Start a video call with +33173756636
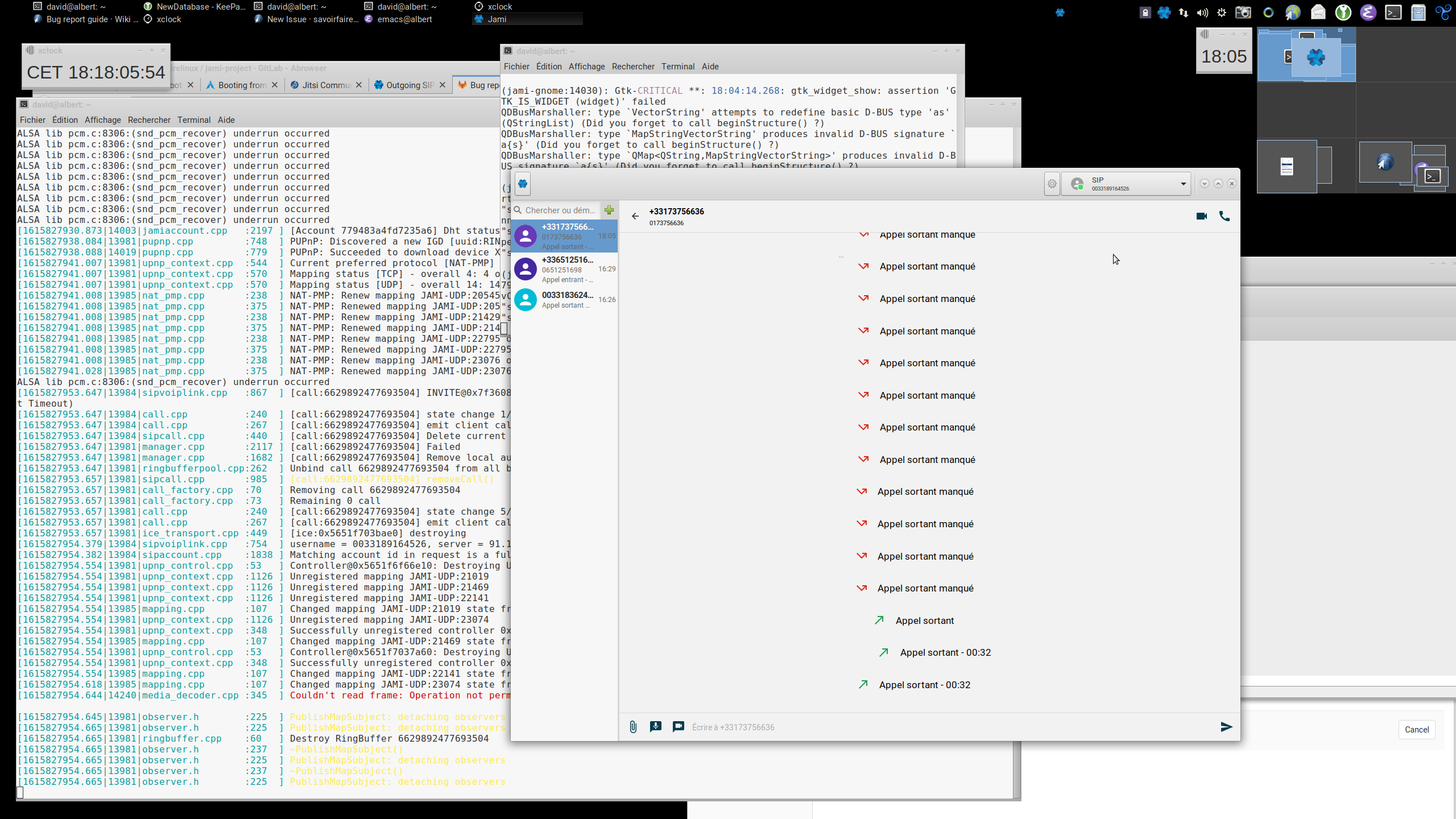 [x=1201, y=216]
